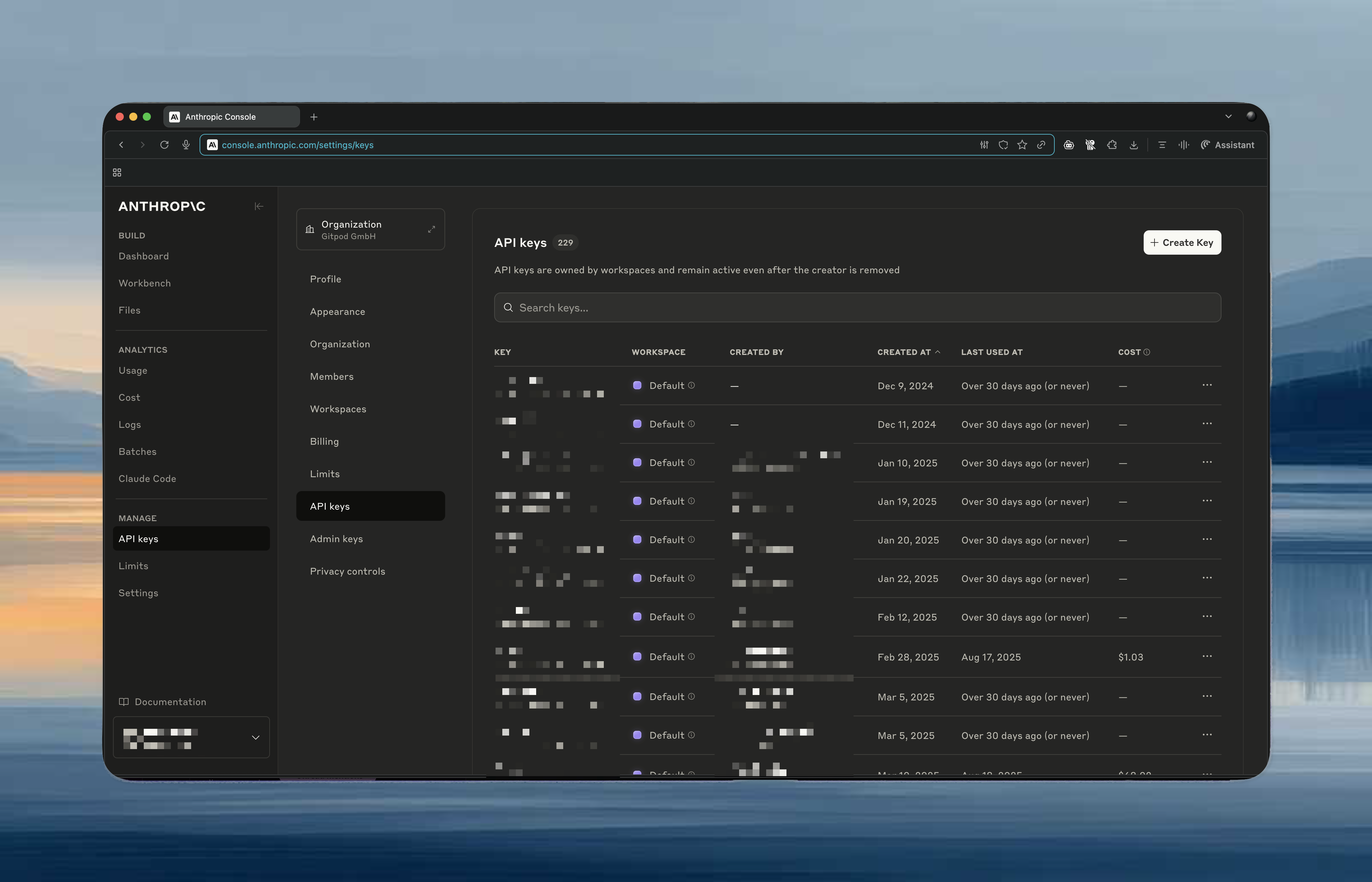Open the browser extensions puzzle-piece icon
This screenshot has height=882, width=1372.
tap(1112, 145)
